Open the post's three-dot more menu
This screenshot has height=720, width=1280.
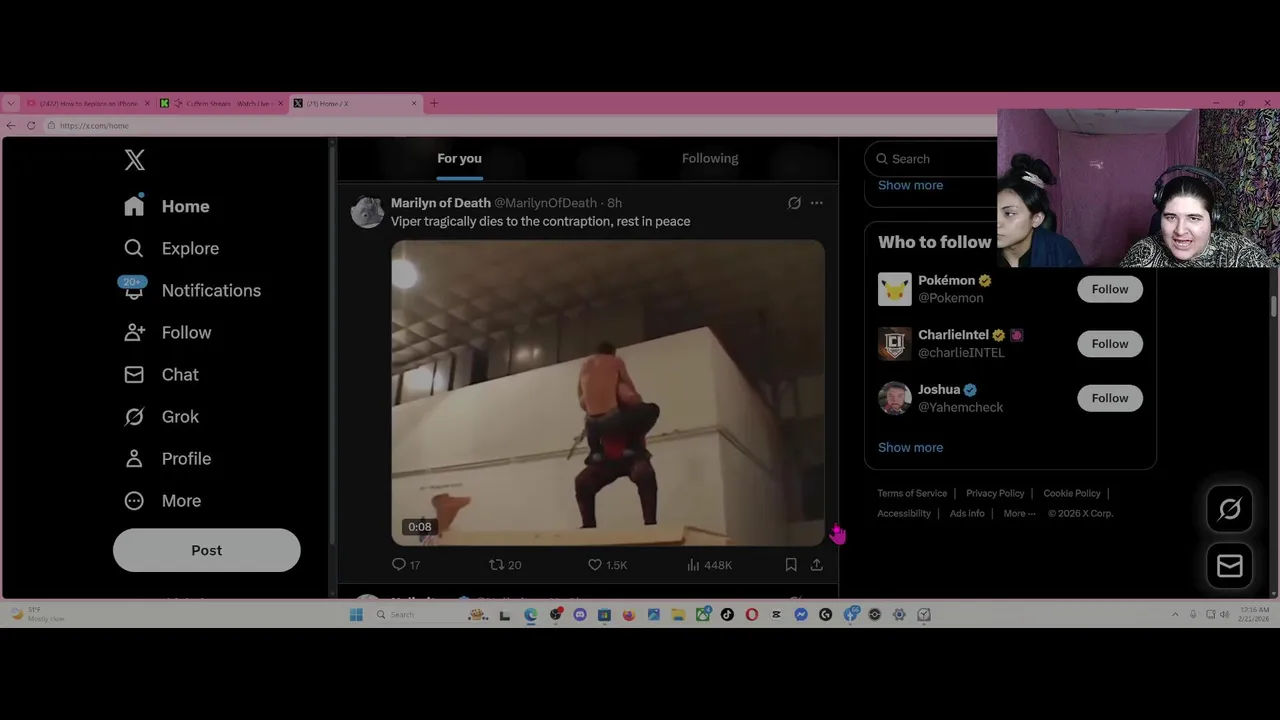(x=817, y=203)
